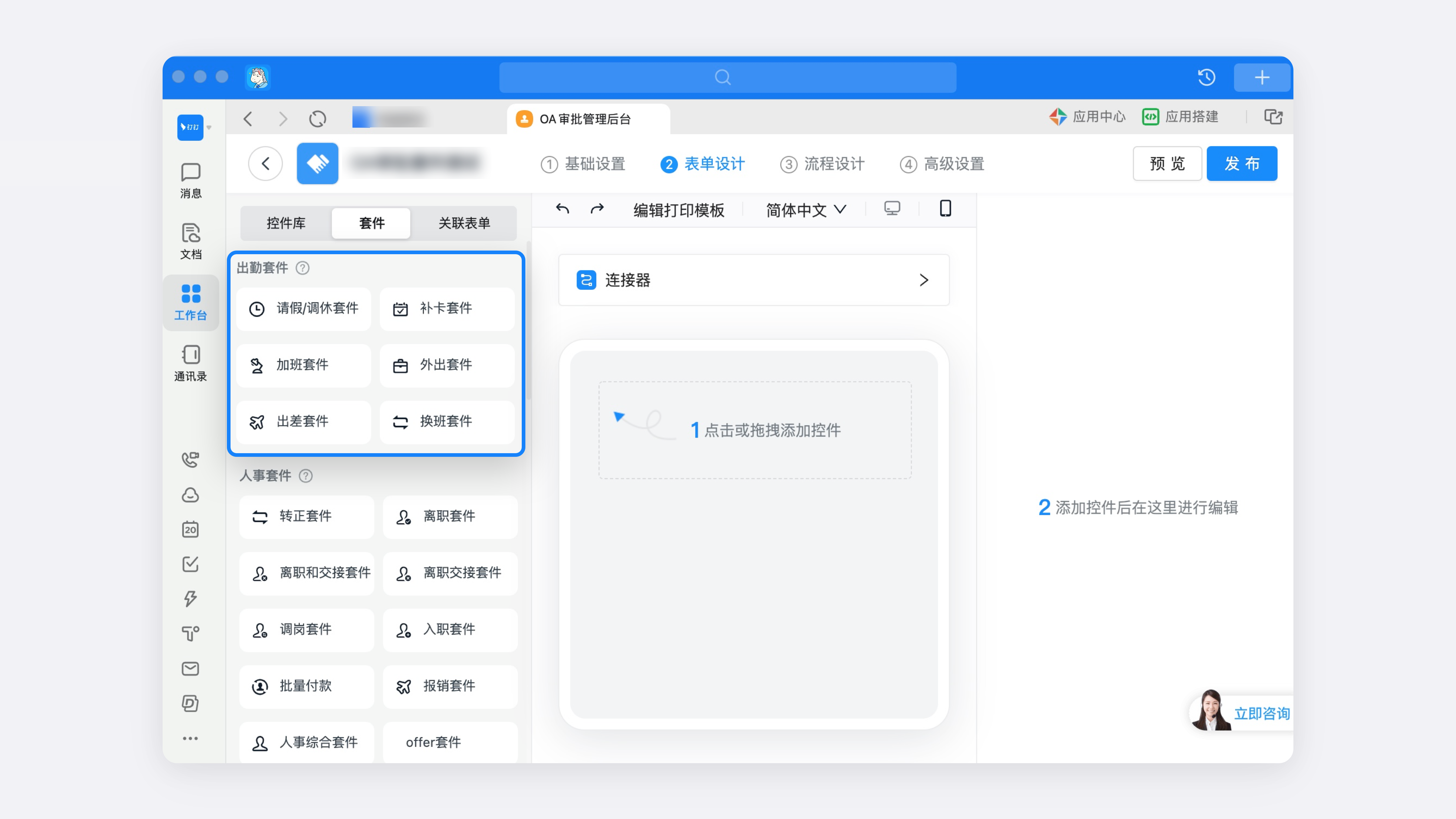Image resolution: width=1456 pixels, height=819 pixels.
Task: Open the mail envelope sidebar icon
Action: tap(190, 669)
